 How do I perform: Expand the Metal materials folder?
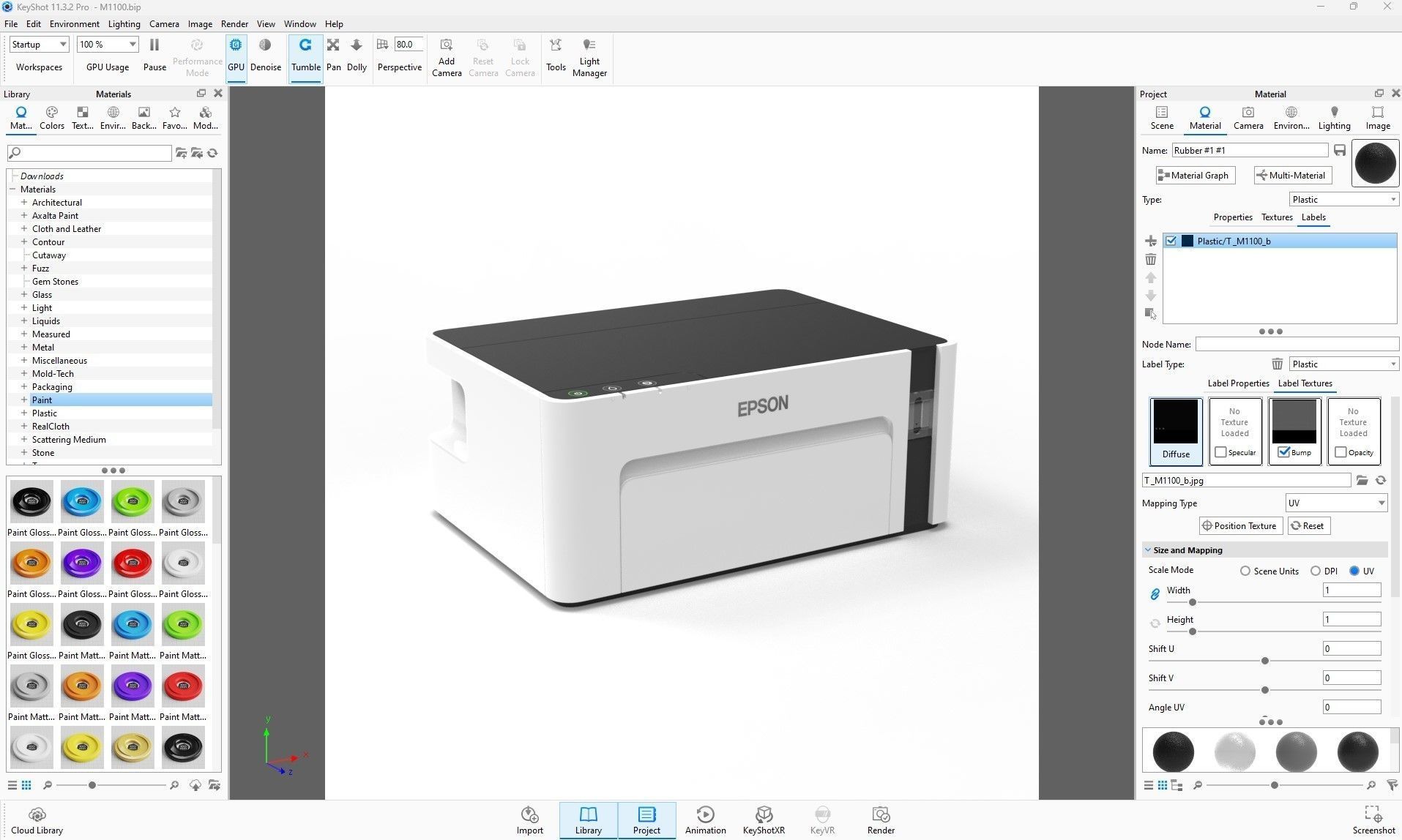point(24,347)
